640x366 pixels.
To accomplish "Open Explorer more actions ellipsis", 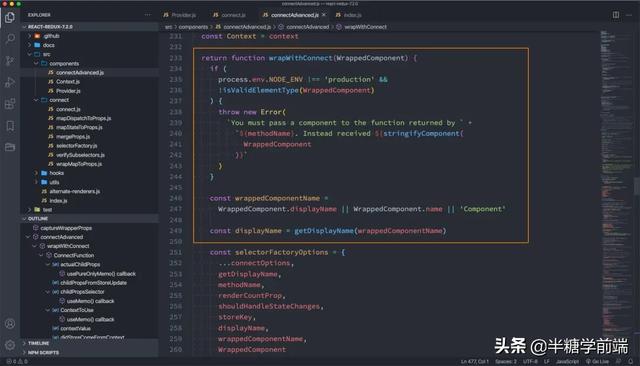I will pyautogui.click(x=148, y=15).
